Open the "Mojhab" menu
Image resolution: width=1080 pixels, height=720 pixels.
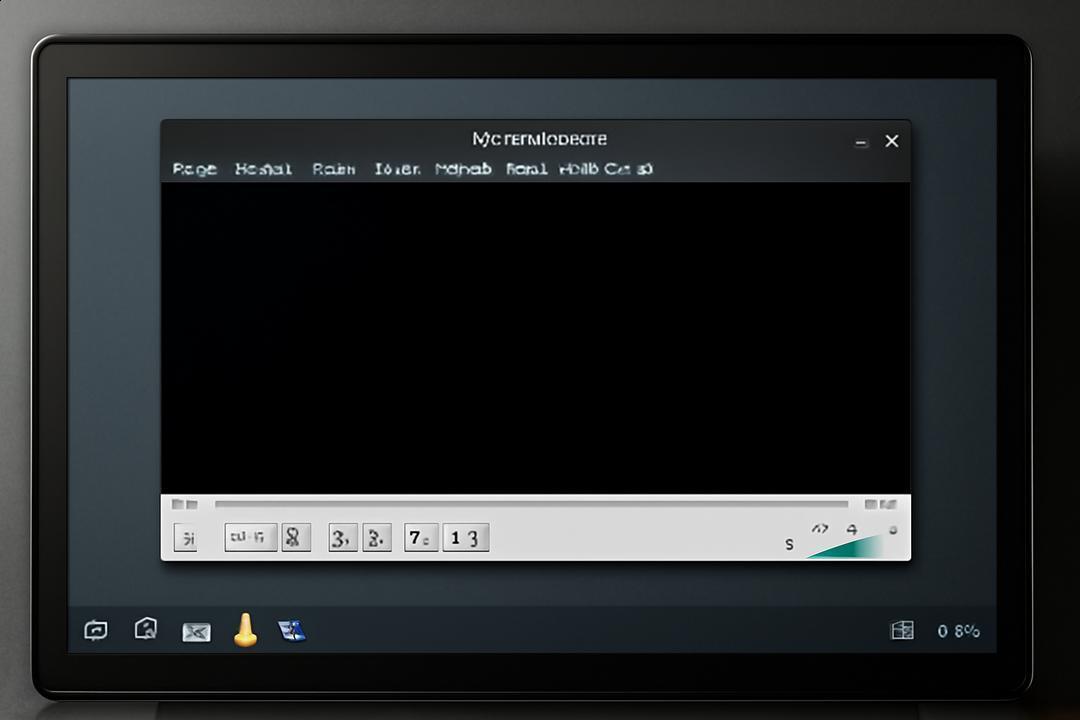[x=463, y=169]
